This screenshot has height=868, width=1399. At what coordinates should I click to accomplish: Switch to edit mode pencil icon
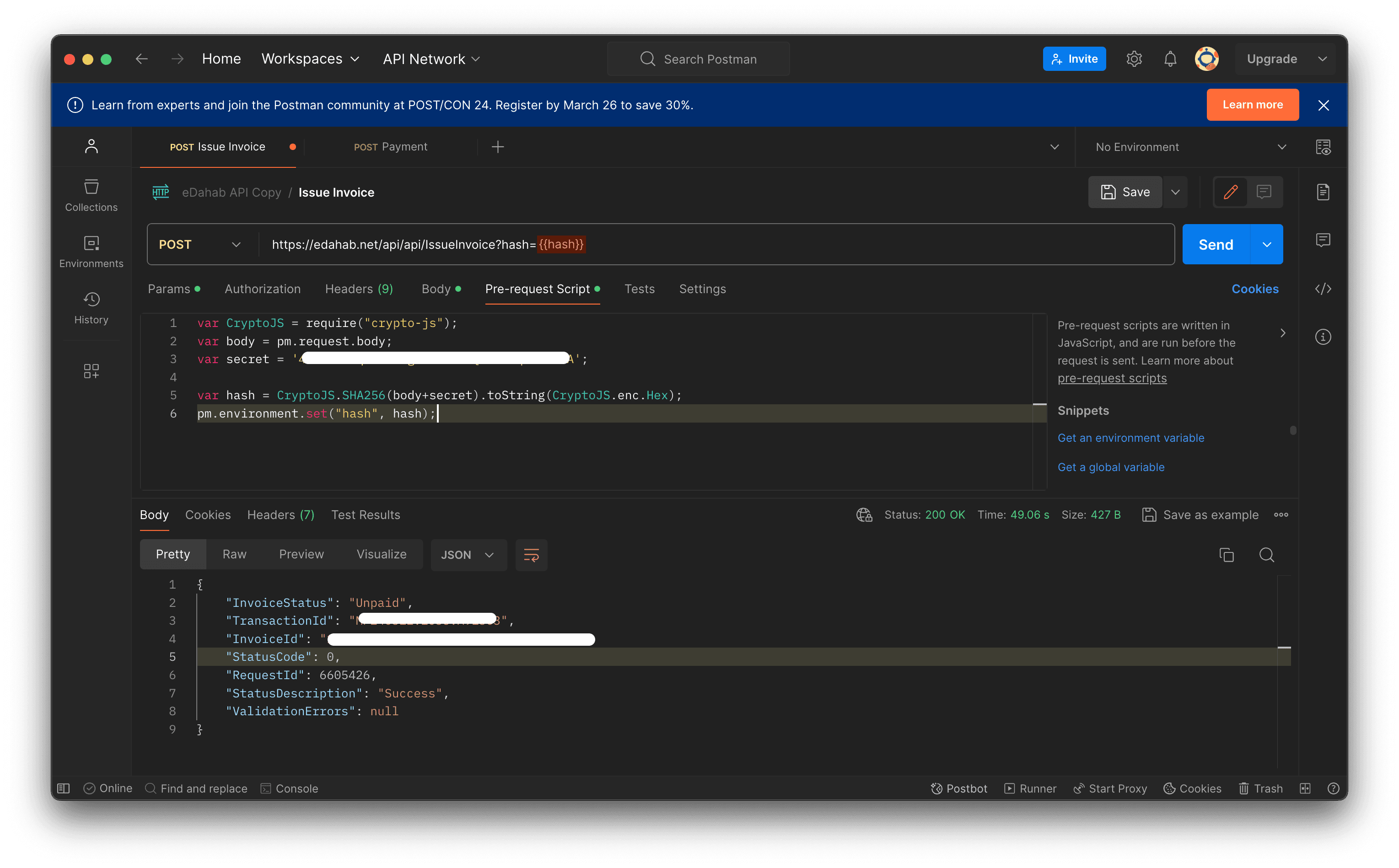click(x=1230, y=192)
